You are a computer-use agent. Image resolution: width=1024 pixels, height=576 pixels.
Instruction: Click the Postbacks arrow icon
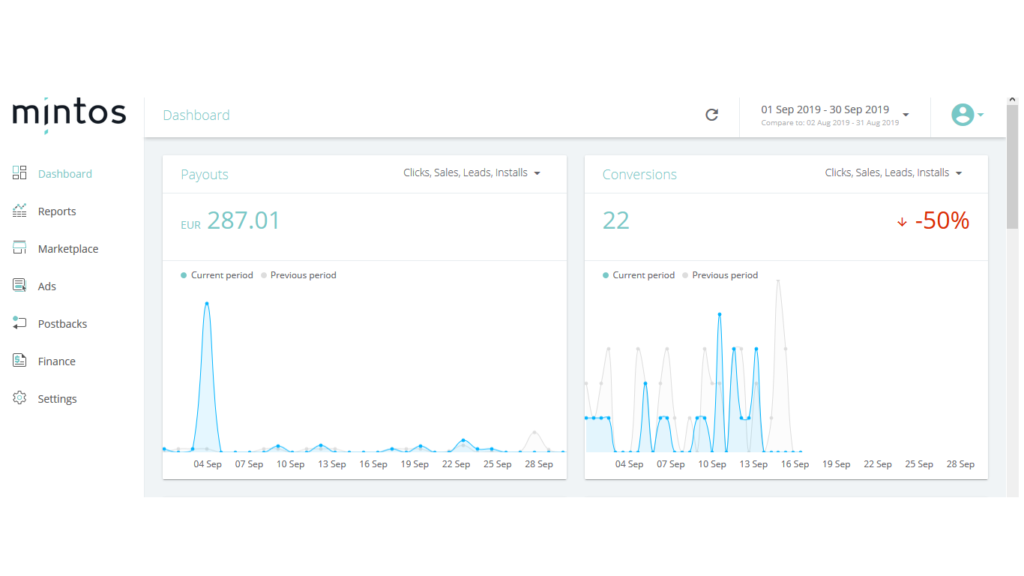click(20, 323)
